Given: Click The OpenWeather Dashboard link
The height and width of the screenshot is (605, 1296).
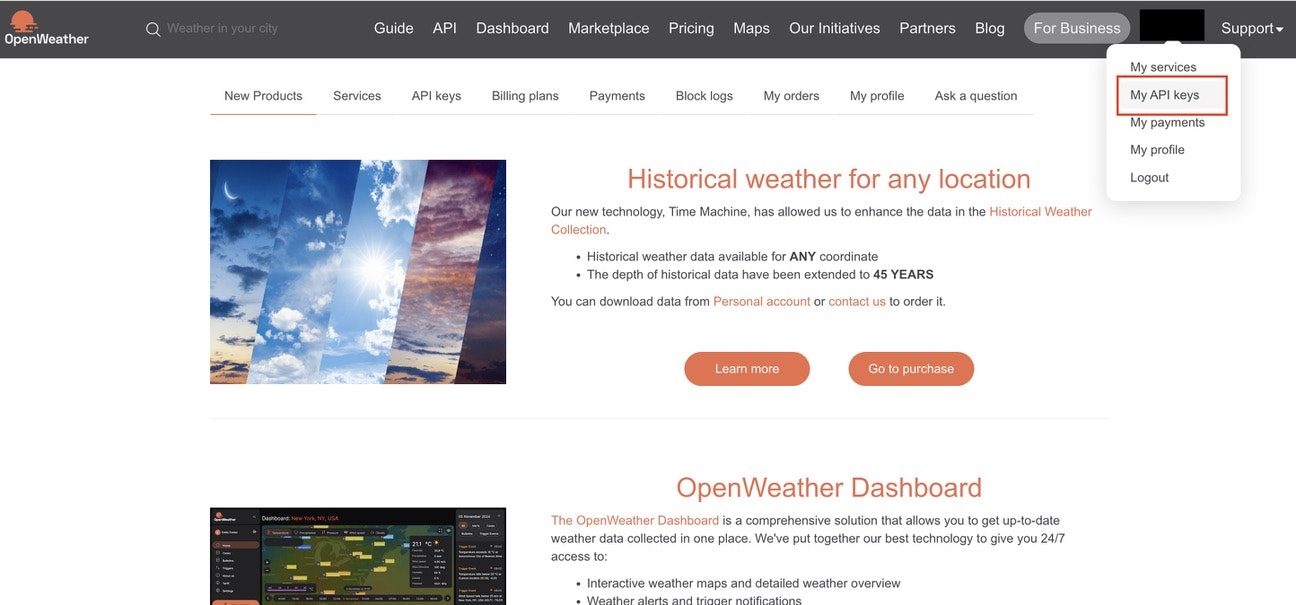Looking at the screenshot, I should click(635, 520).
